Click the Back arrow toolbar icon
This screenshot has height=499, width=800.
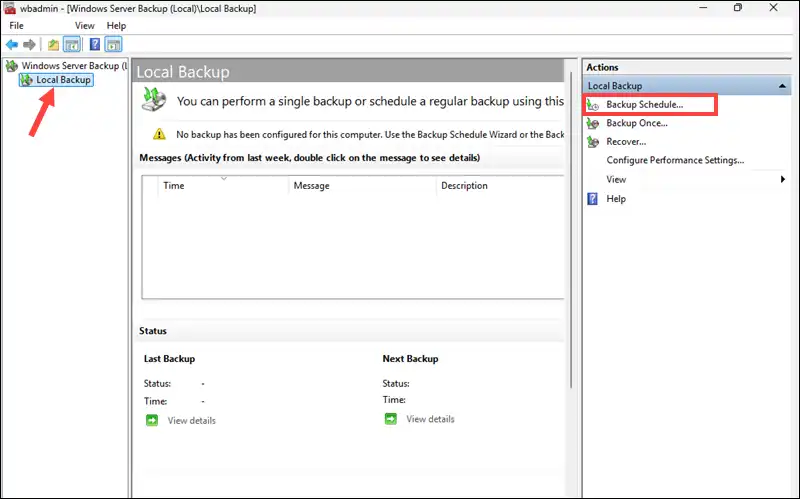[x=12, y=45]
